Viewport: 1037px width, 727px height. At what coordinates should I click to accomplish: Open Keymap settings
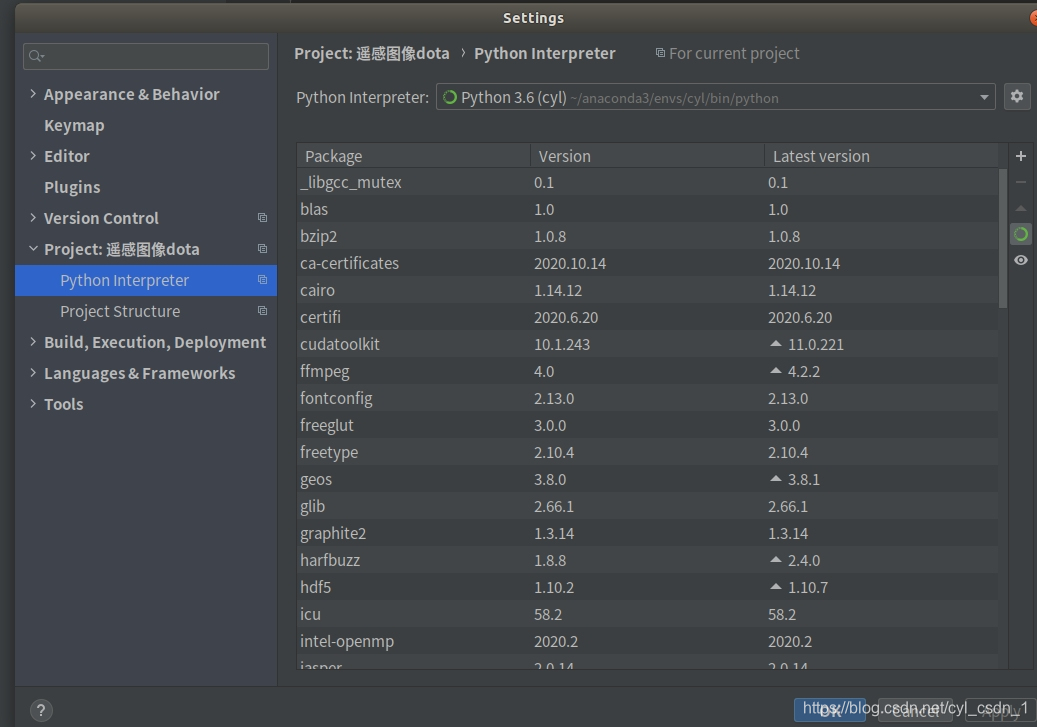coord(74,126)
